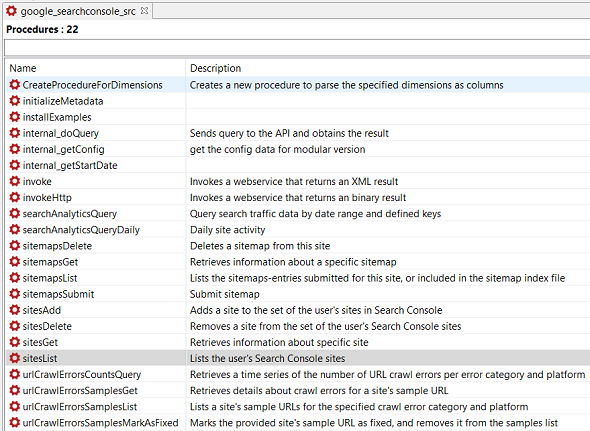590x431 pixels.
Task: Select the sitesAdd procedure name
Action: click(x=41, y=310)
